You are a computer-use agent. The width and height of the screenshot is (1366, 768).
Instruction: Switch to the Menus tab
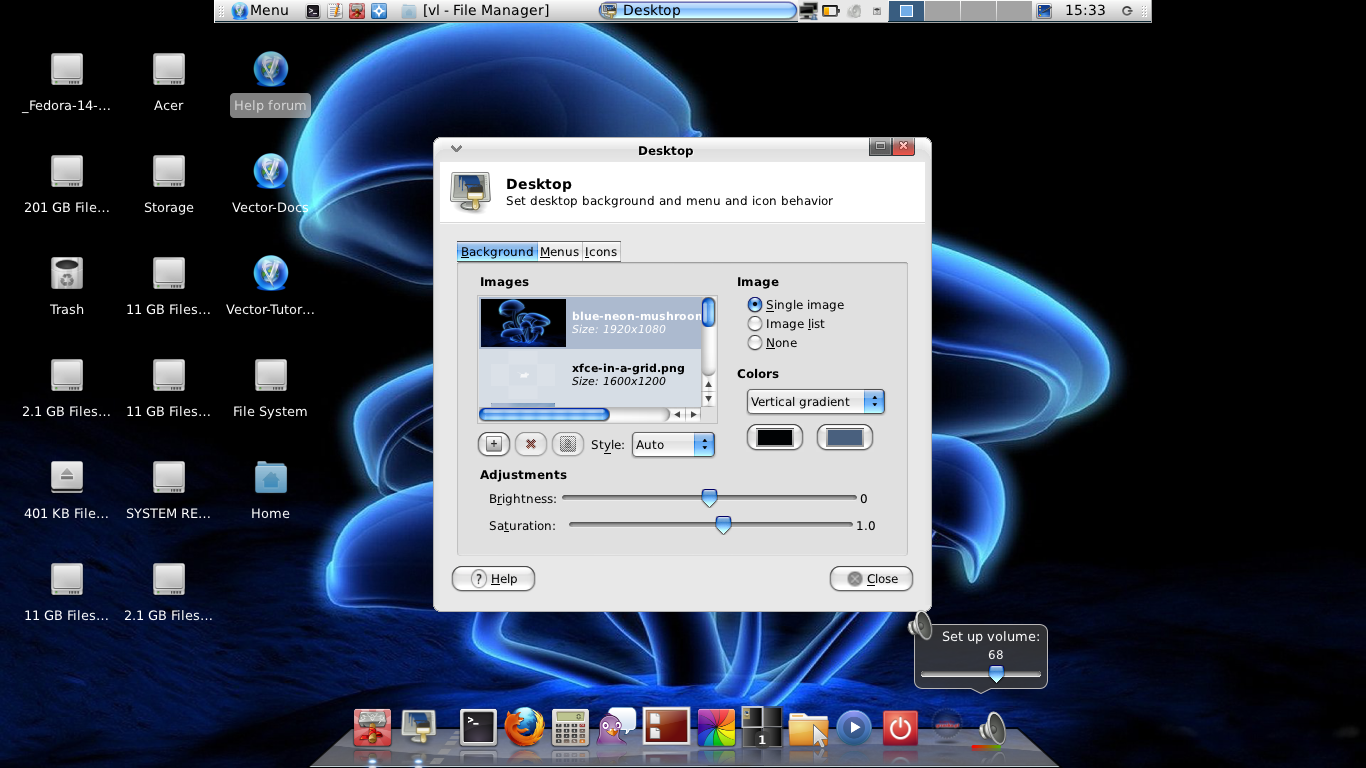559,251
